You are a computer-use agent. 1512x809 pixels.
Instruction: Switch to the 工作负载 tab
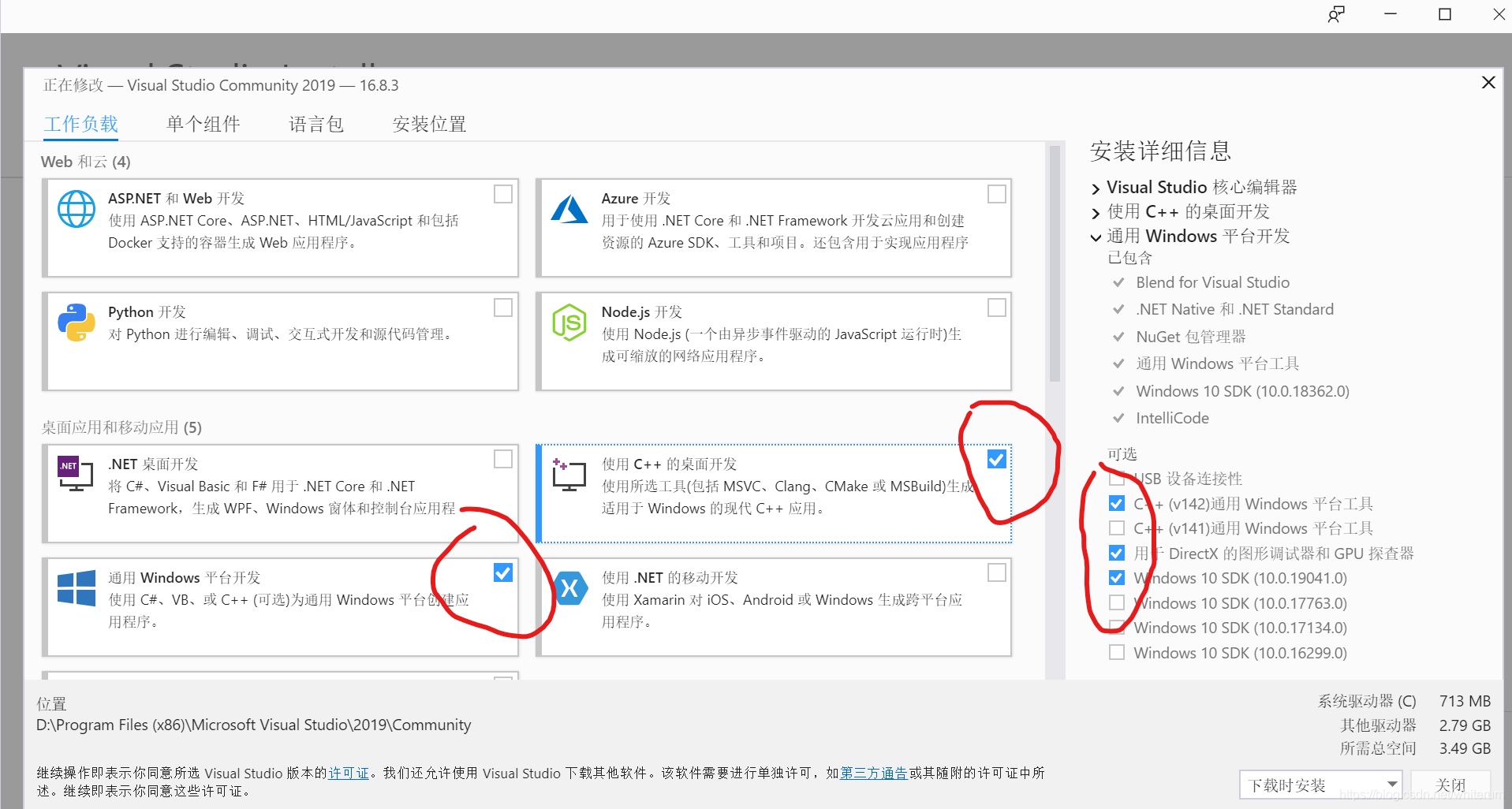coord(81,124)
